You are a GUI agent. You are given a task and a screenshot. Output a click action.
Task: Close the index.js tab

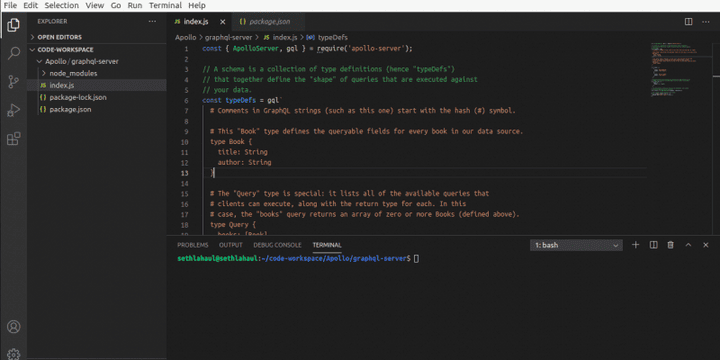[223, 22]
